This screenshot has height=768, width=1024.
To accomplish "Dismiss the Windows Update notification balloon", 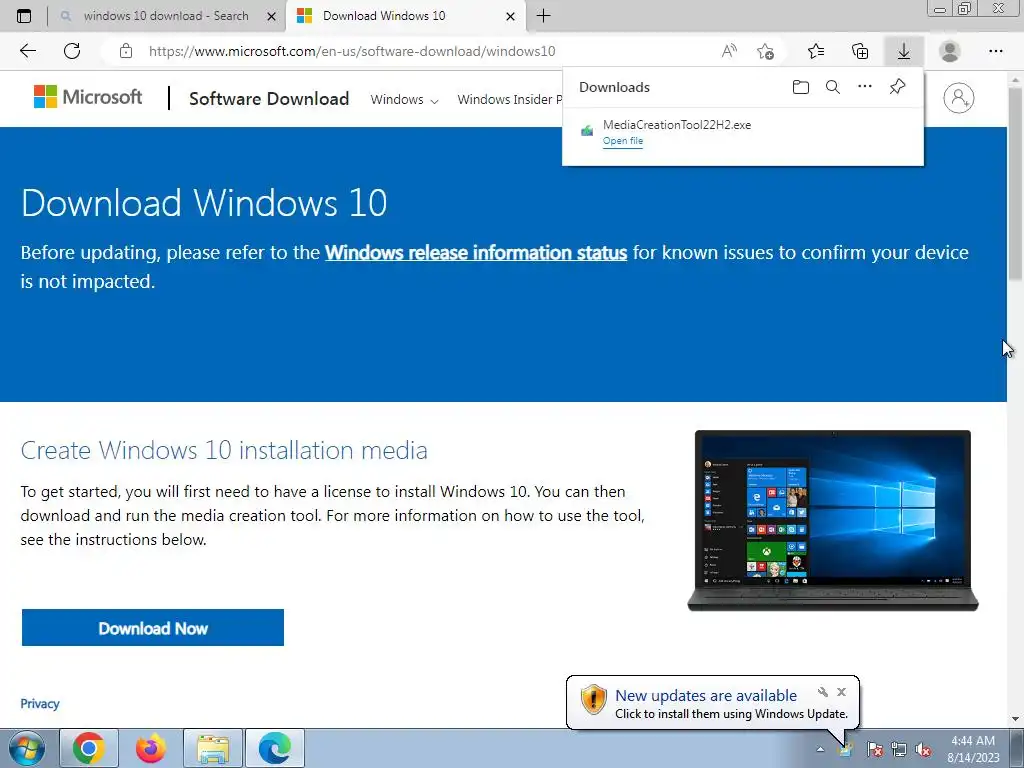I will 841,692.
